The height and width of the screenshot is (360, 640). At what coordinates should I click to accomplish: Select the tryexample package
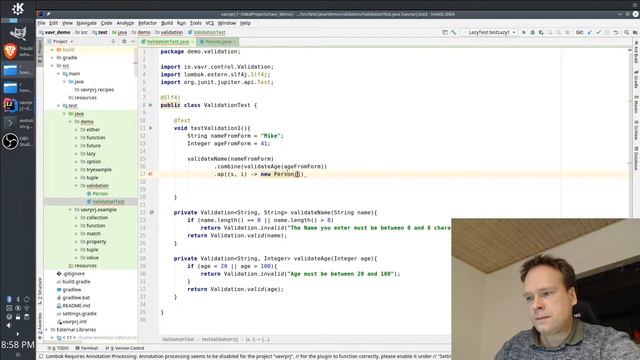(x=99, y=170)
